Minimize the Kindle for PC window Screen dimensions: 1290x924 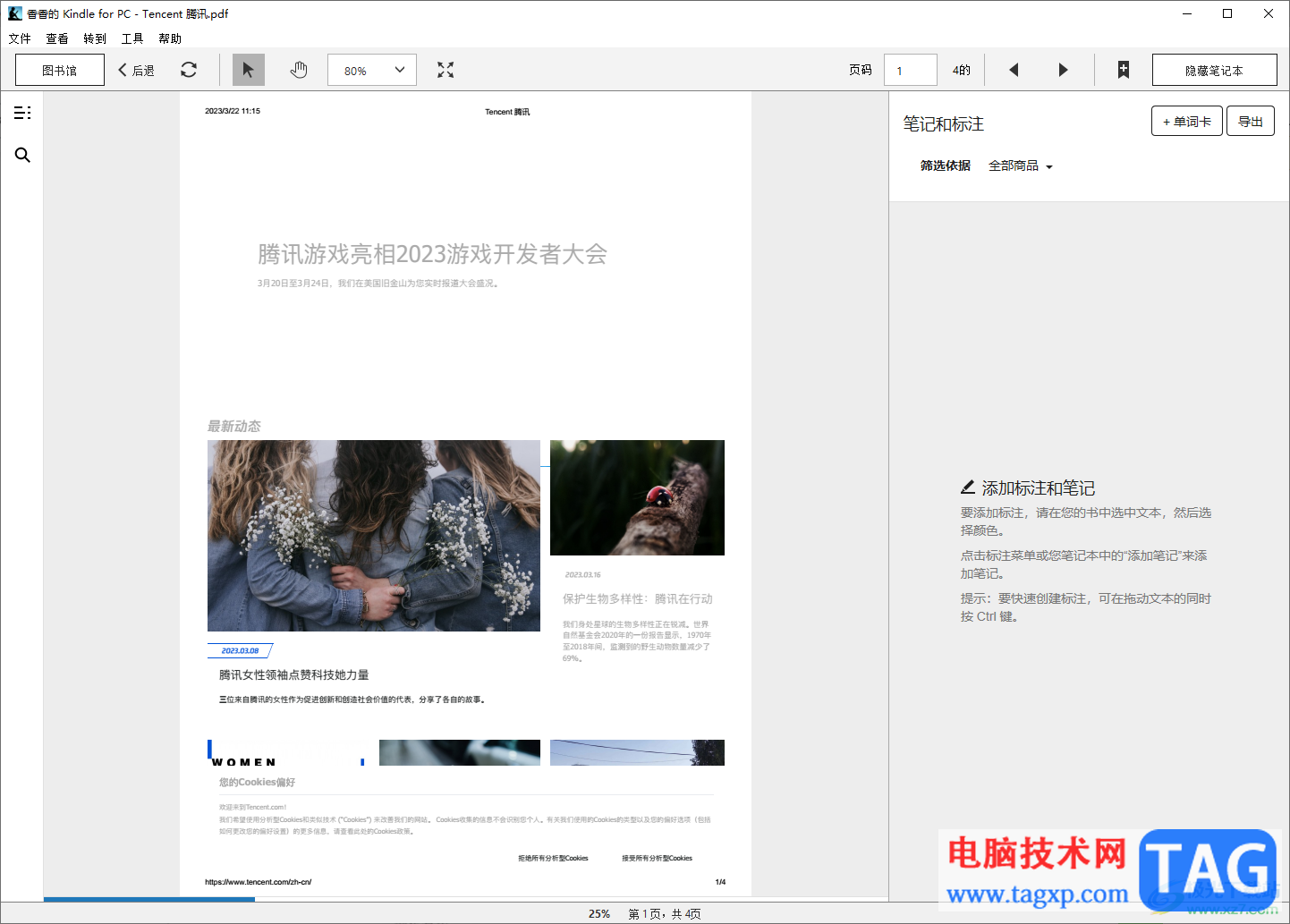click(1187, 13)
